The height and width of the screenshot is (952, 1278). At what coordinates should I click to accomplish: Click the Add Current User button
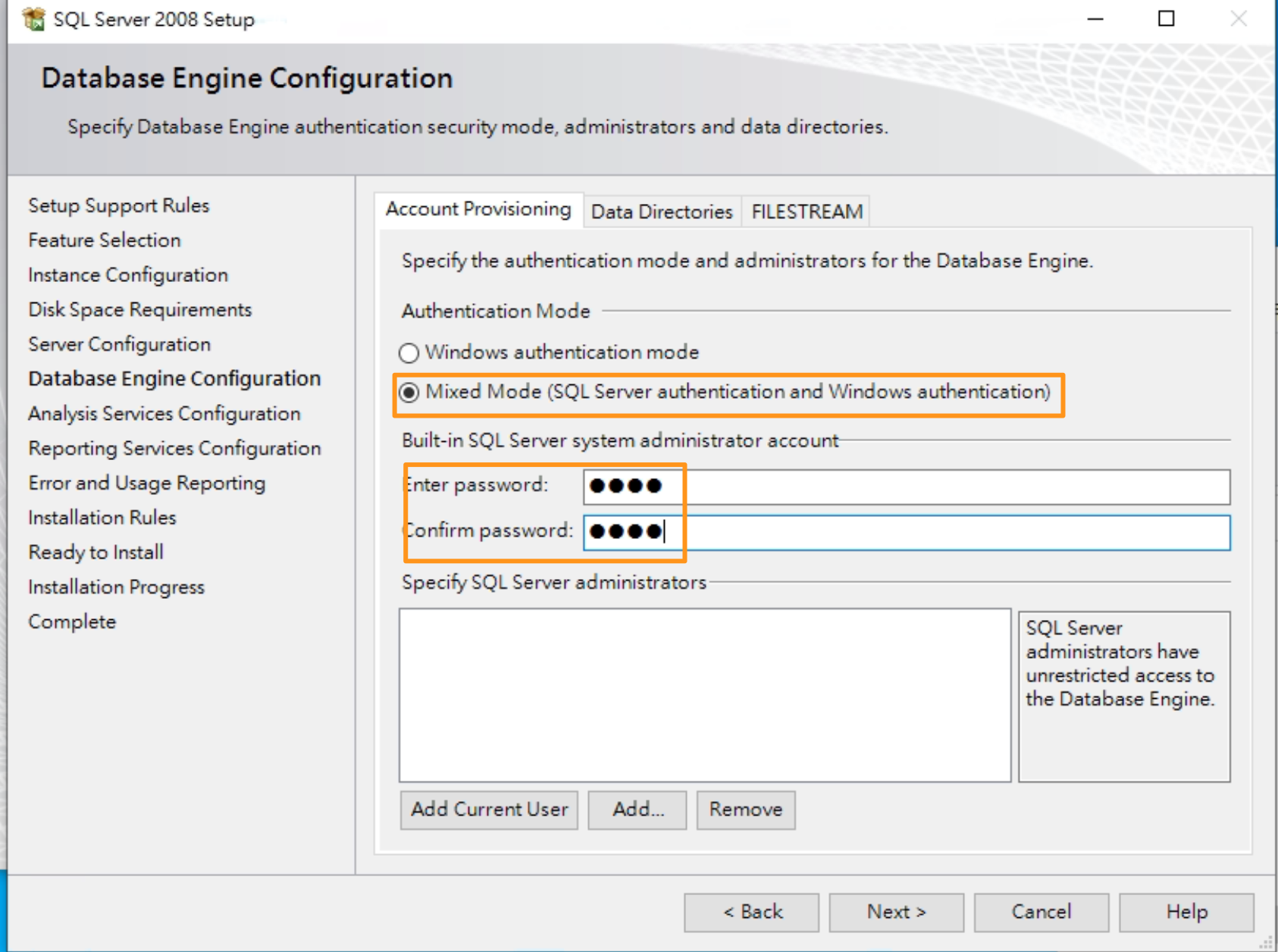pyautogui.click(x=488, y=809)
